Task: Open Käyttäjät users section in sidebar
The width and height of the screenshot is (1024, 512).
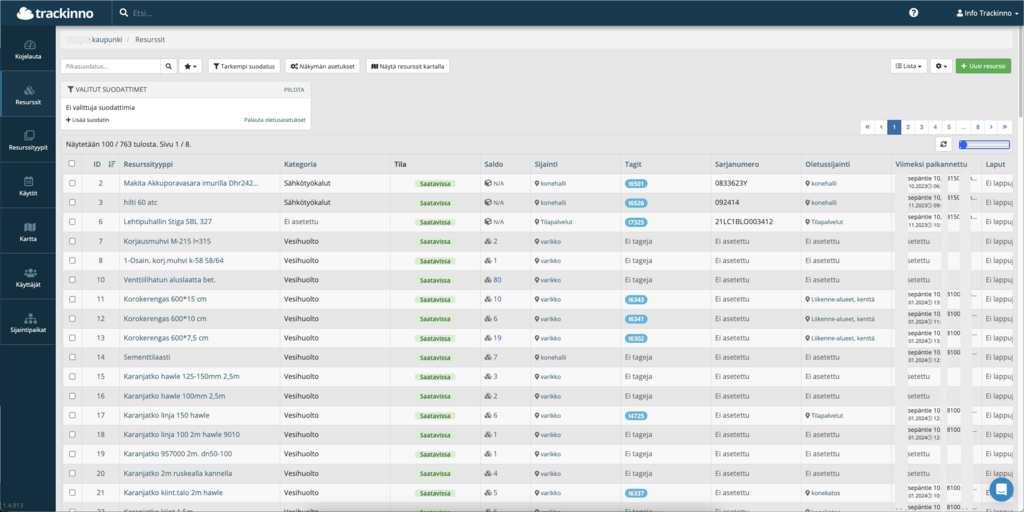Action: pyautogui.click(x=28, y=277)
